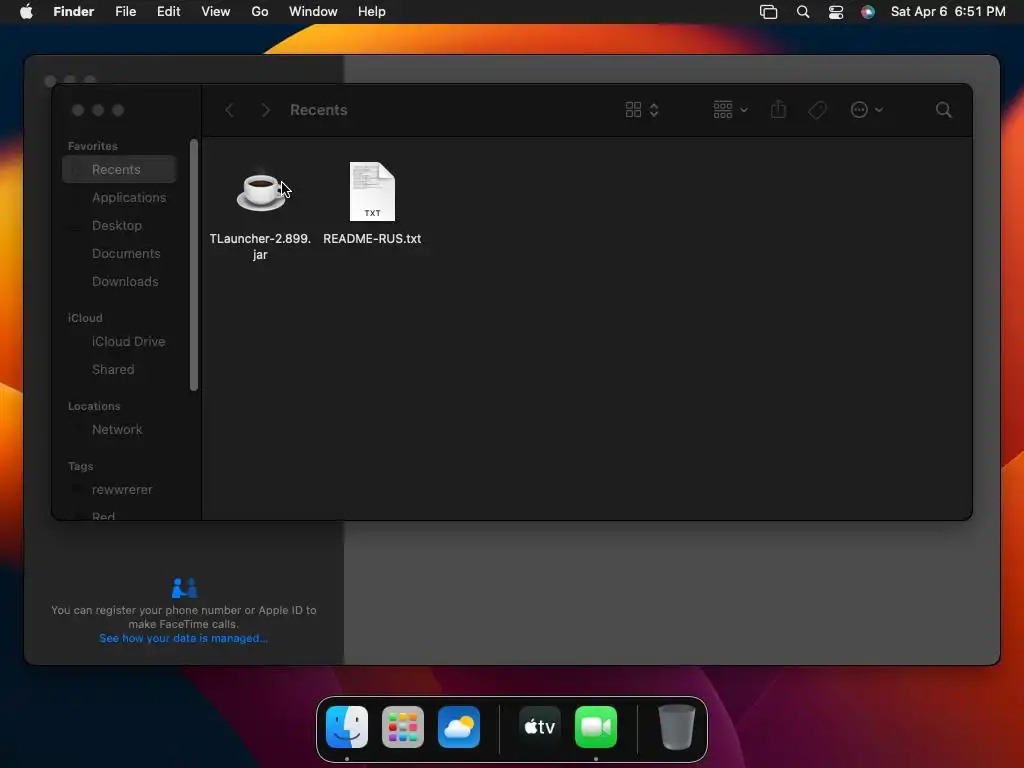Open the group-by options dropdown
1024x768 pixels.
tap(730, 110)
